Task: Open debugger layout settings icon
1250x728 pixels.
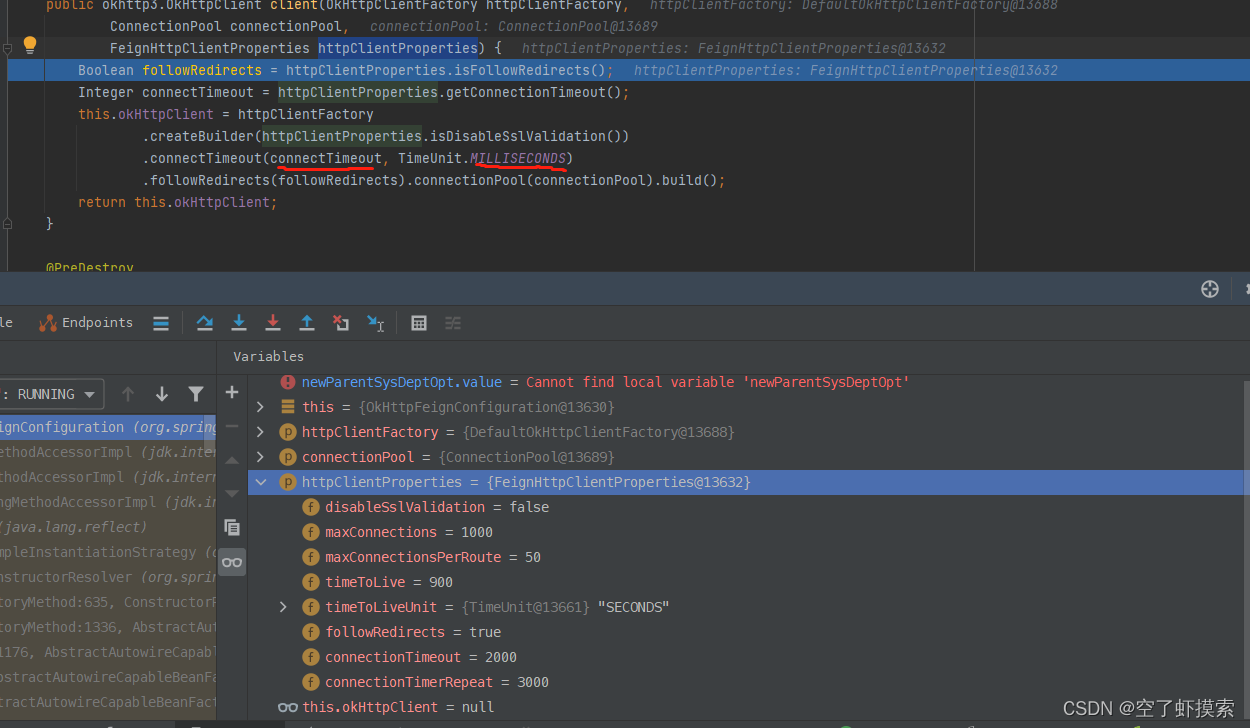Action: pos(452,322)
